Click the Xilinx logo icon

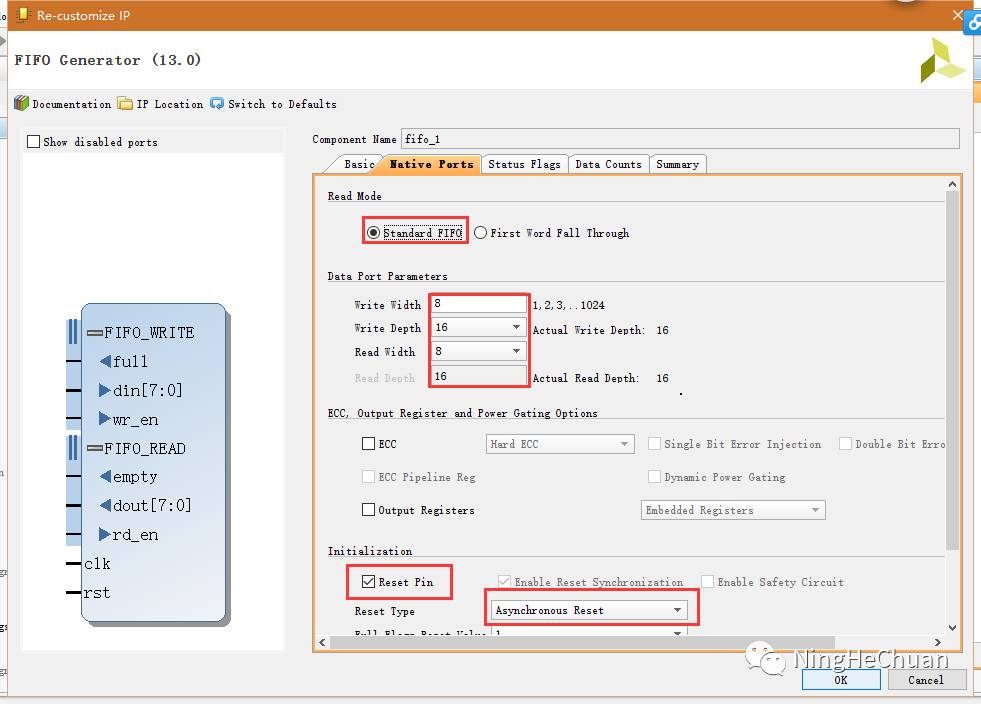tap(942, 62)
